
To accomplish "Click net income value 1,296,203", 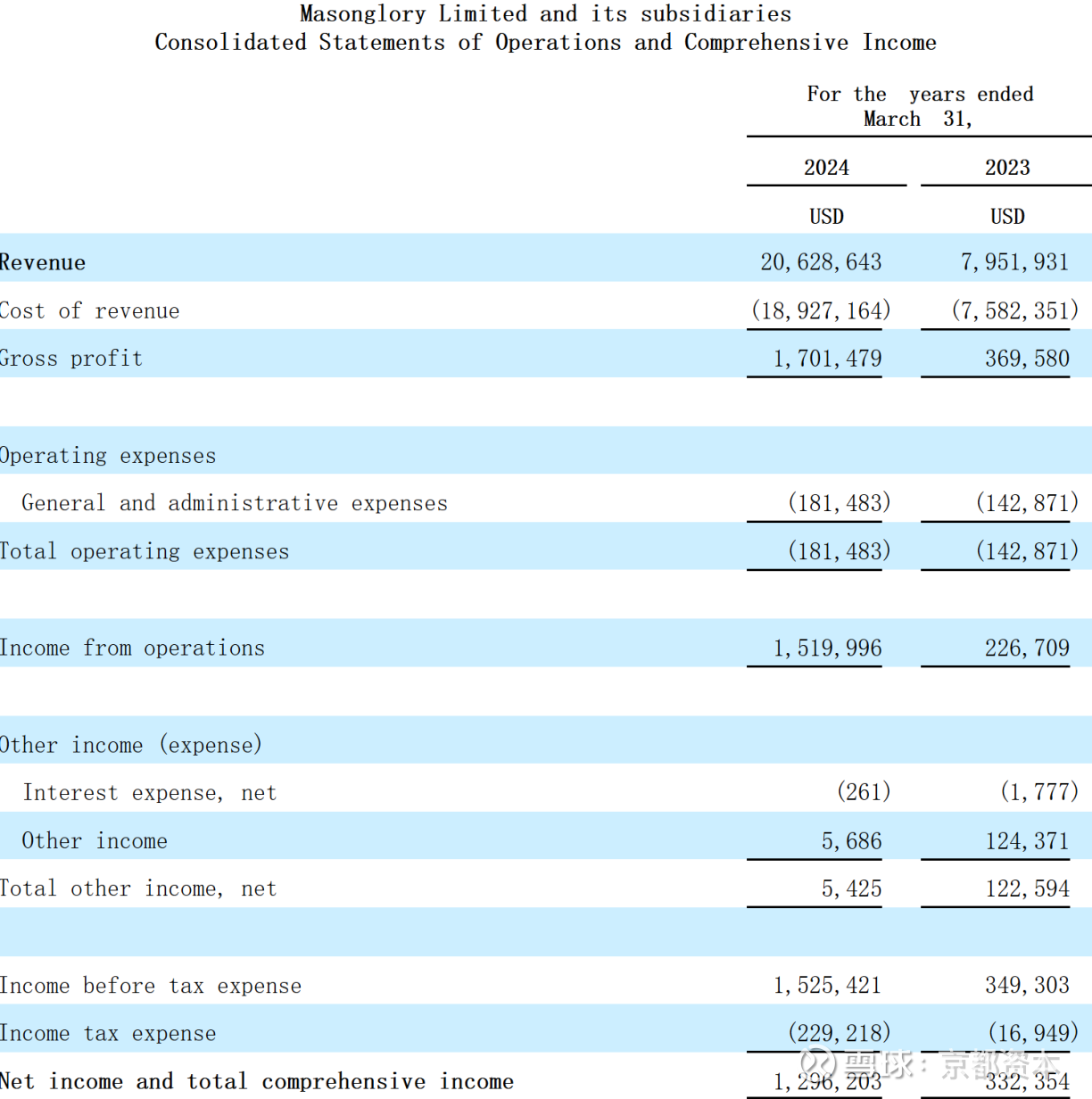I will (x=827, y=1081).
